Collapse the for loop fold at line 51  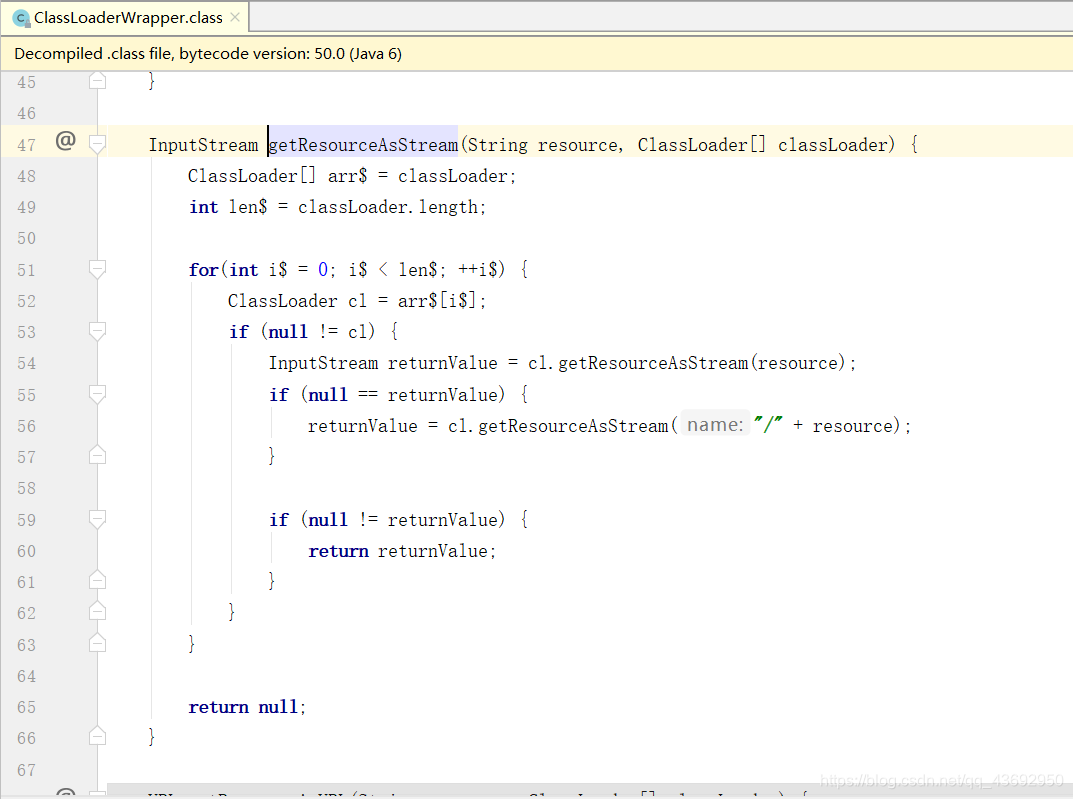(x=98, y=269)
